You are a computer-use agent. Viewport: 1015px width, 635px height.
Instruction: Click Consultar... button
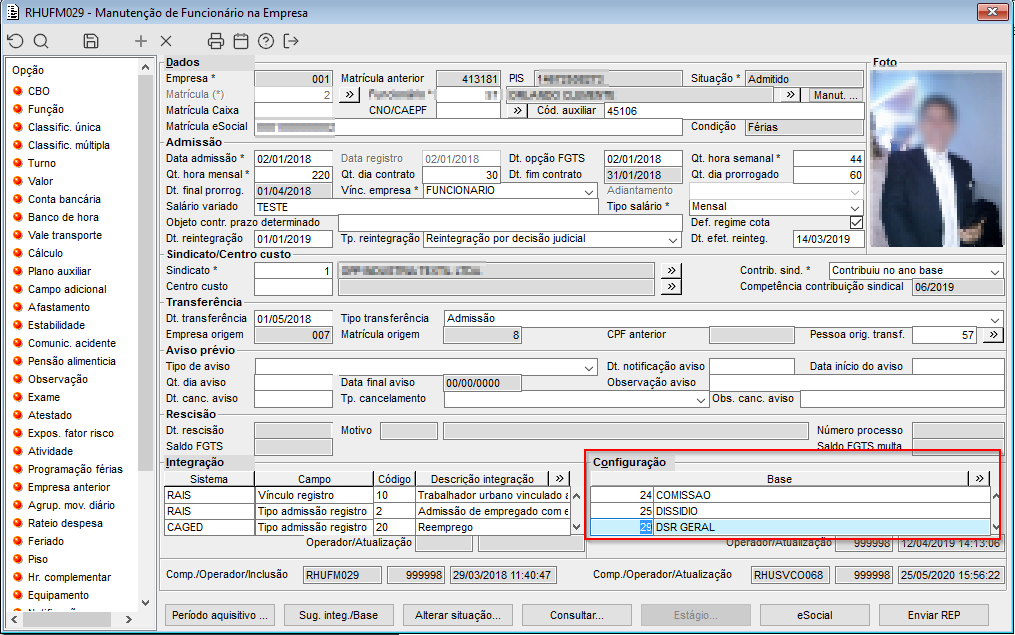(577, 615)
